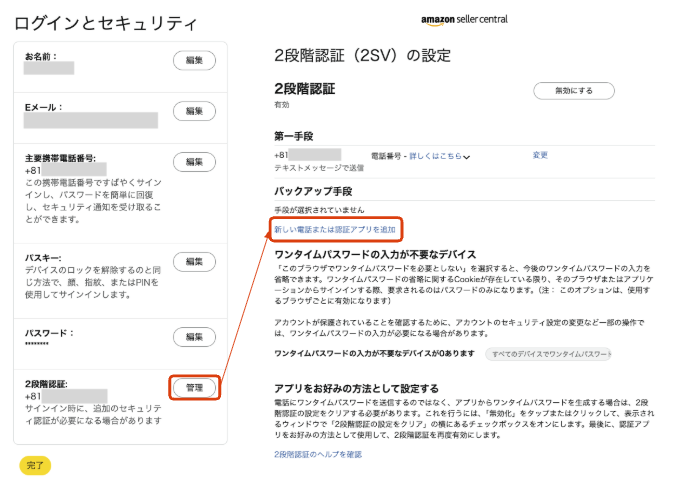Click すべてのデバイスでワンタイムパスワード button
This screenshot has width=676, height=486.
548,354
